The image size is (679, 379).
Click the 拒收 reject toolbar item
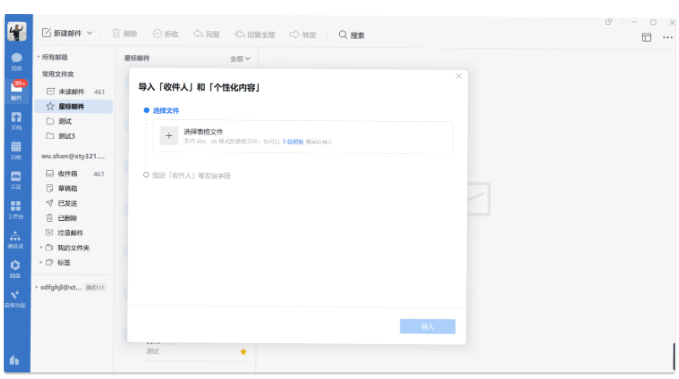(166, 34)
